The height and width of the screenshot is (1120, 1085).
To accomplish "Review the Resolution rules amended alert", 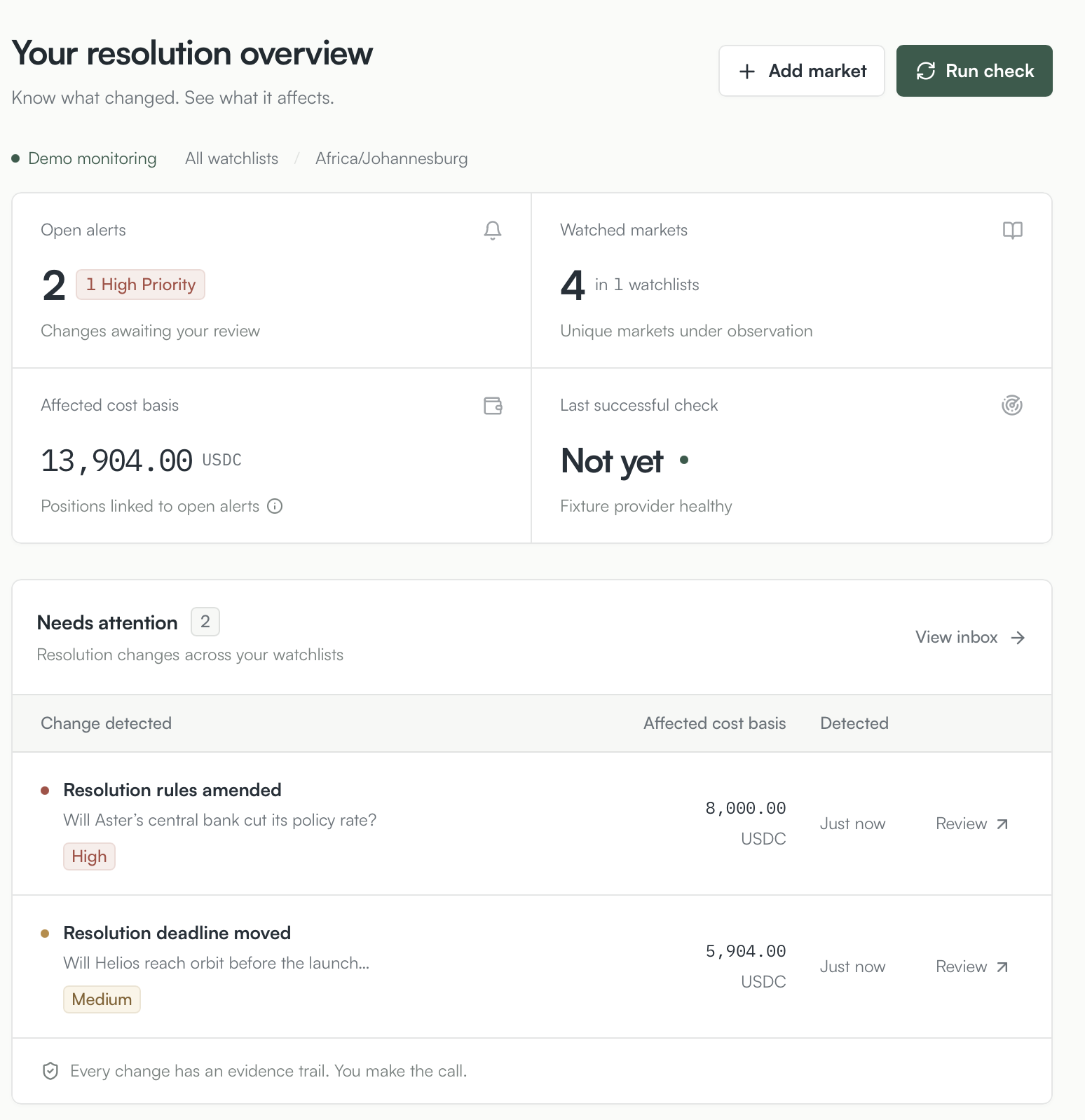I will tap(972, 824).
